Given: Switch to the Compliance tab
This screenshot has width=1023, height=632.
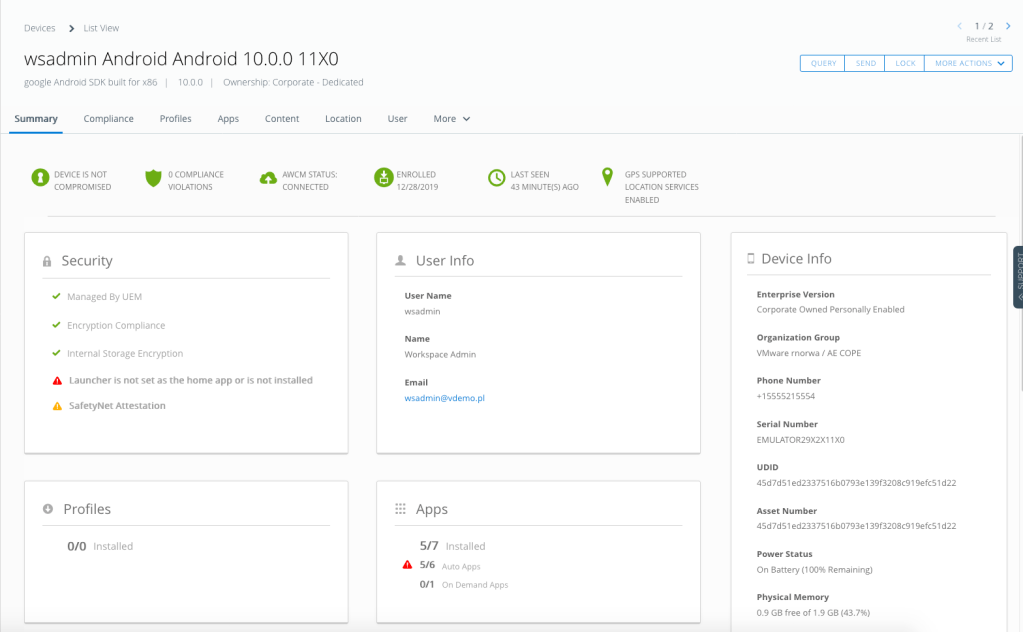Looking at the screenshot, I should pos(108,119).
